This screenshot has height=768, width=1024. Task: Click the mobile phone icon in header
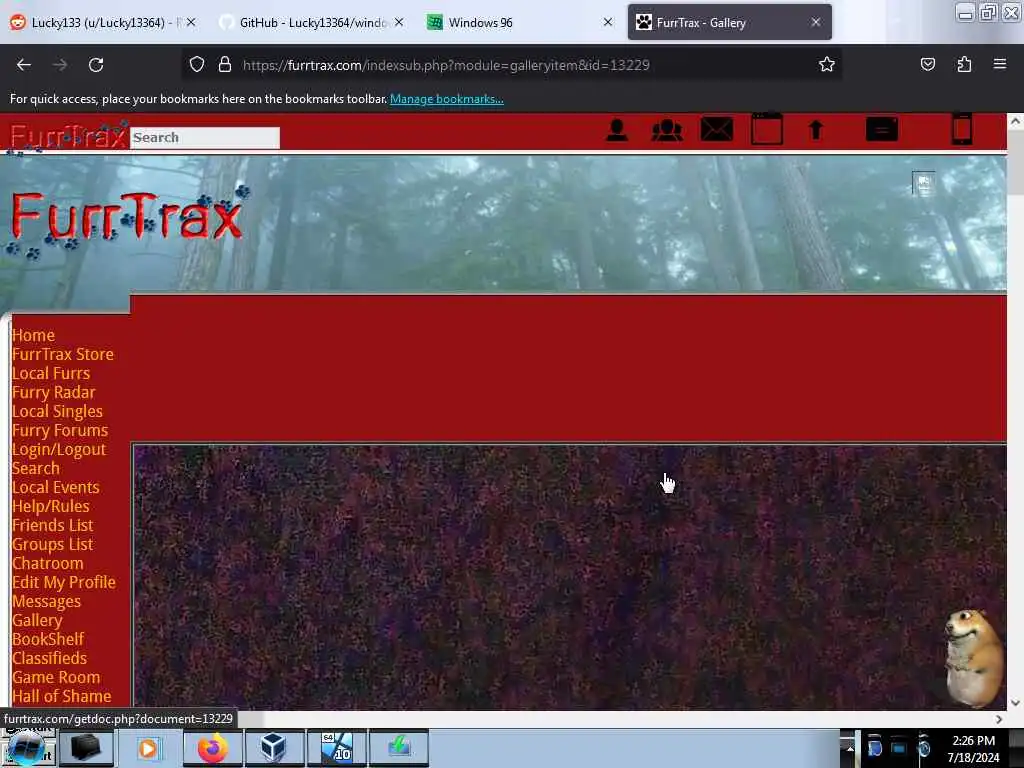click(x=961, y=129)
